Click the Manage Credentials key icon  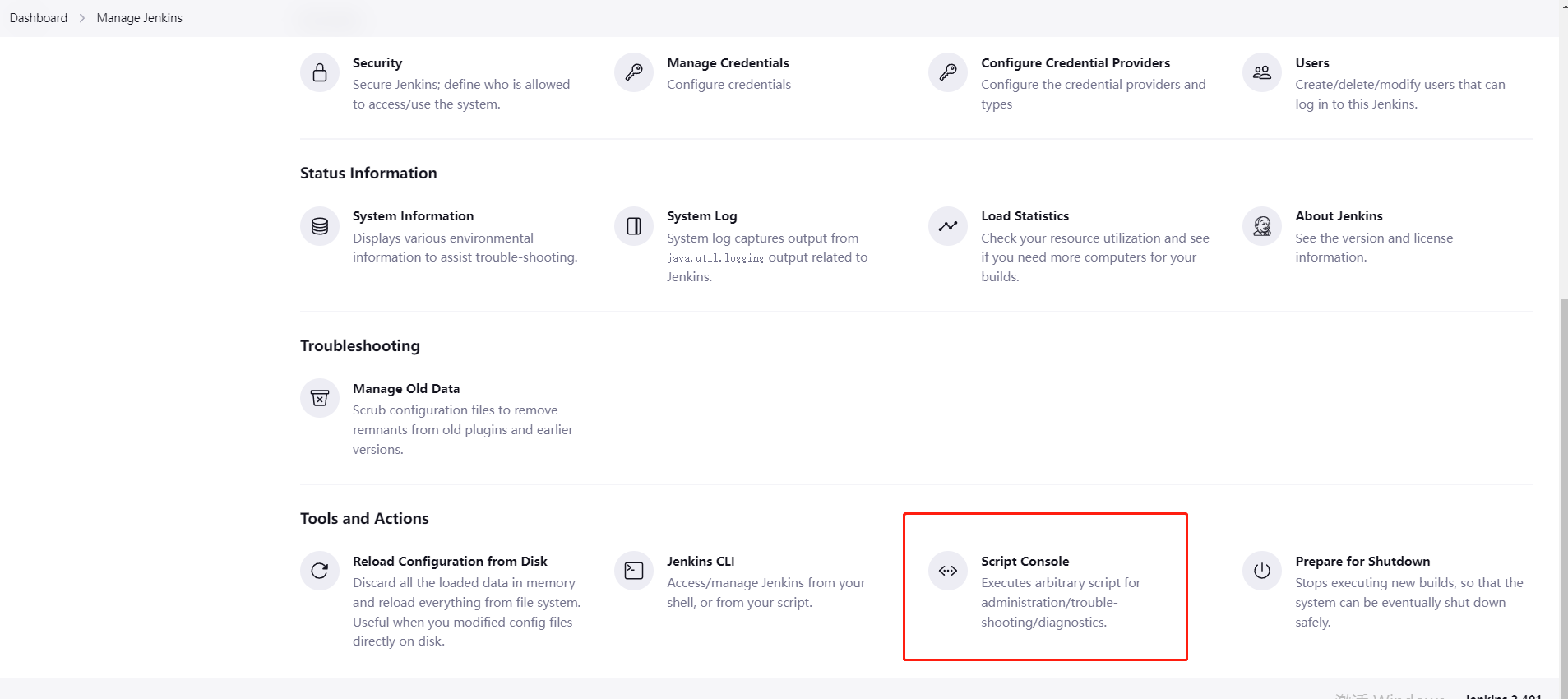[x=634, y=73]
